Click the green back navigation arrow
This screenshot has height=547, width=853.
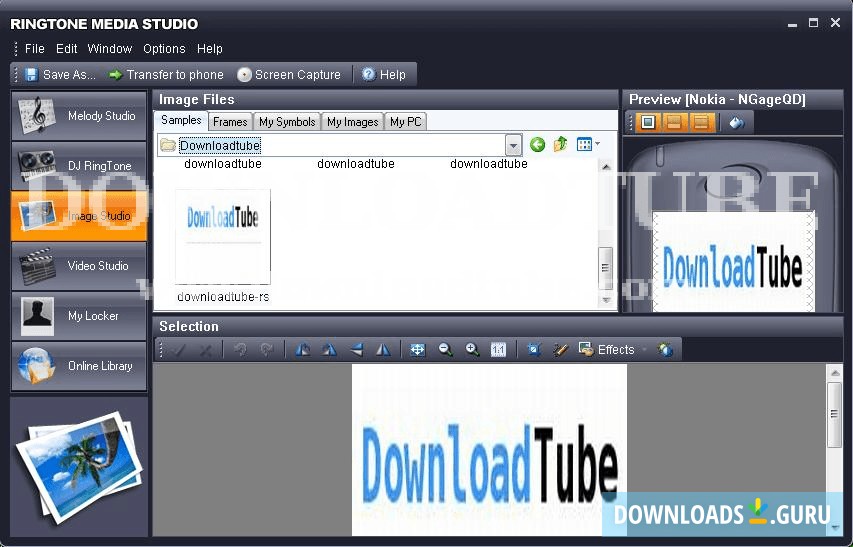[x=537, y=145]
